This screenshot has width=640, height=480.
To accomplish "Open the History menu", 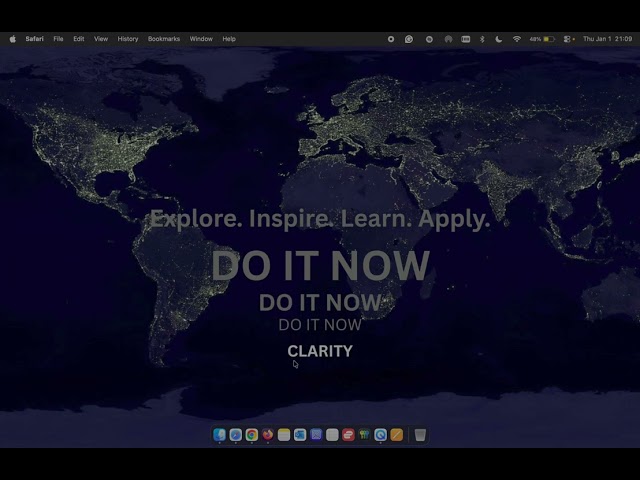I will coord(128,39).
